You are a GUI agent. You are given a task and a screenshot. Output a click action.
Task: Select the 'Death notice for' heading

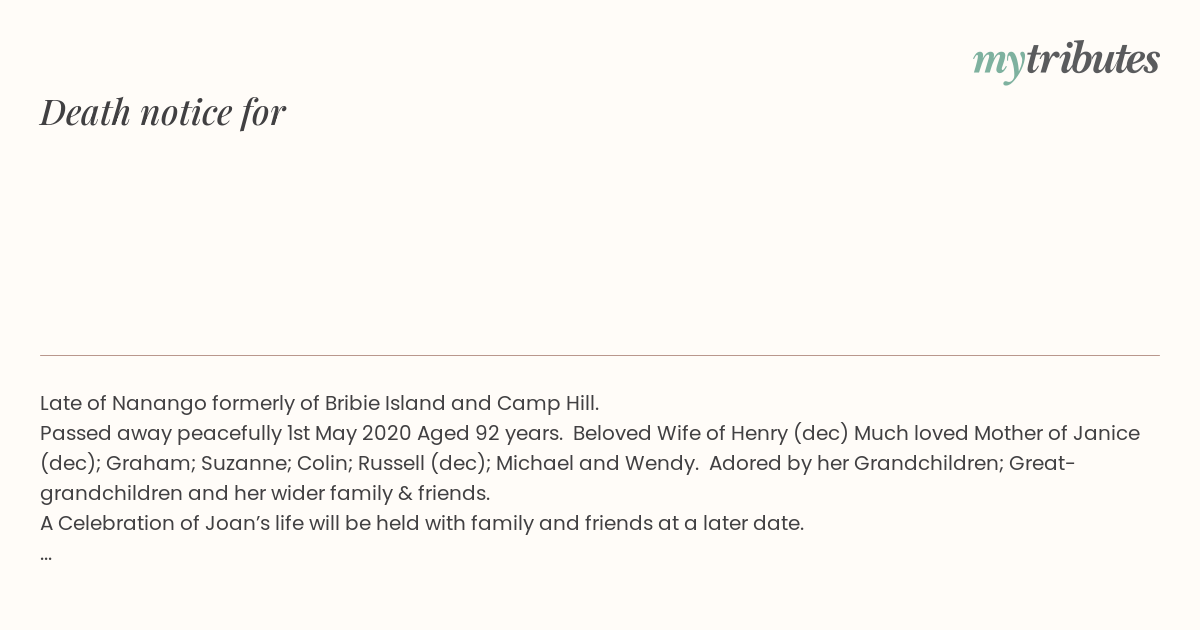pyautogui.click(x=163, y=112)
